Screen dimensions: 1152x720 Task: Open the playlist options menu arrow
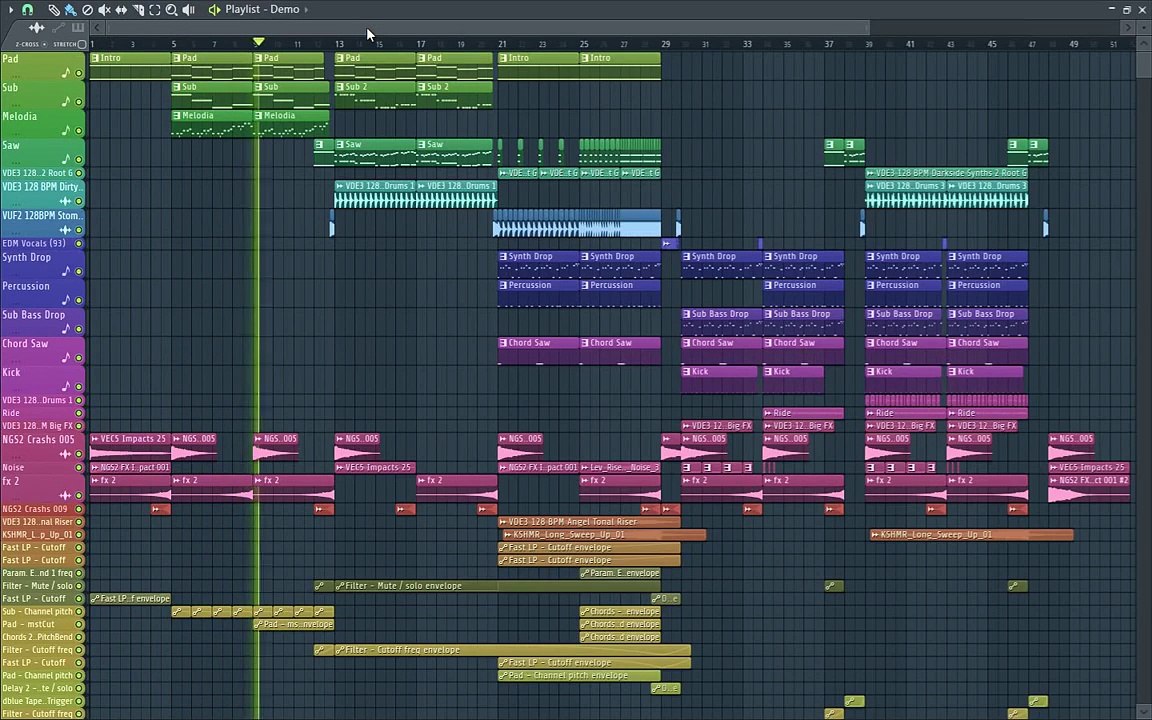tap(10, 10)
